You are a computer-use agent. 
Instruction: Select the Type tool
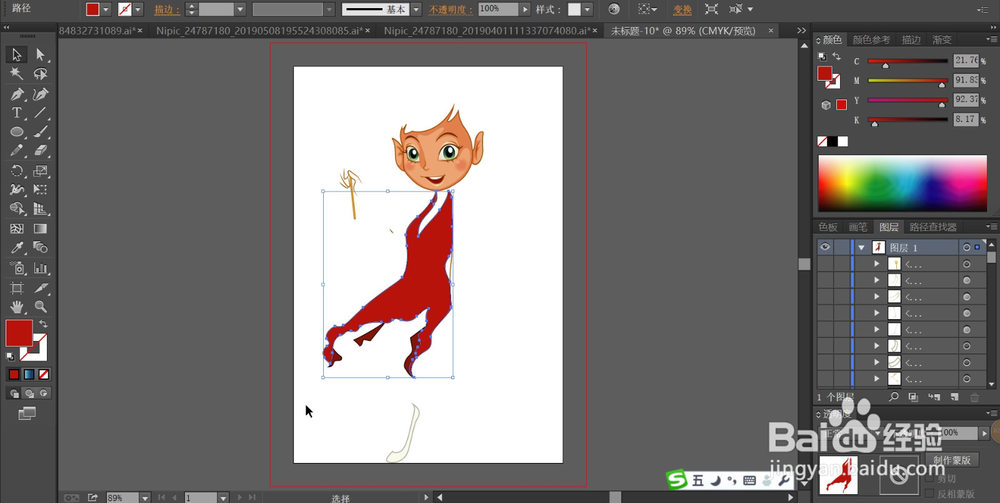point(17,113)
